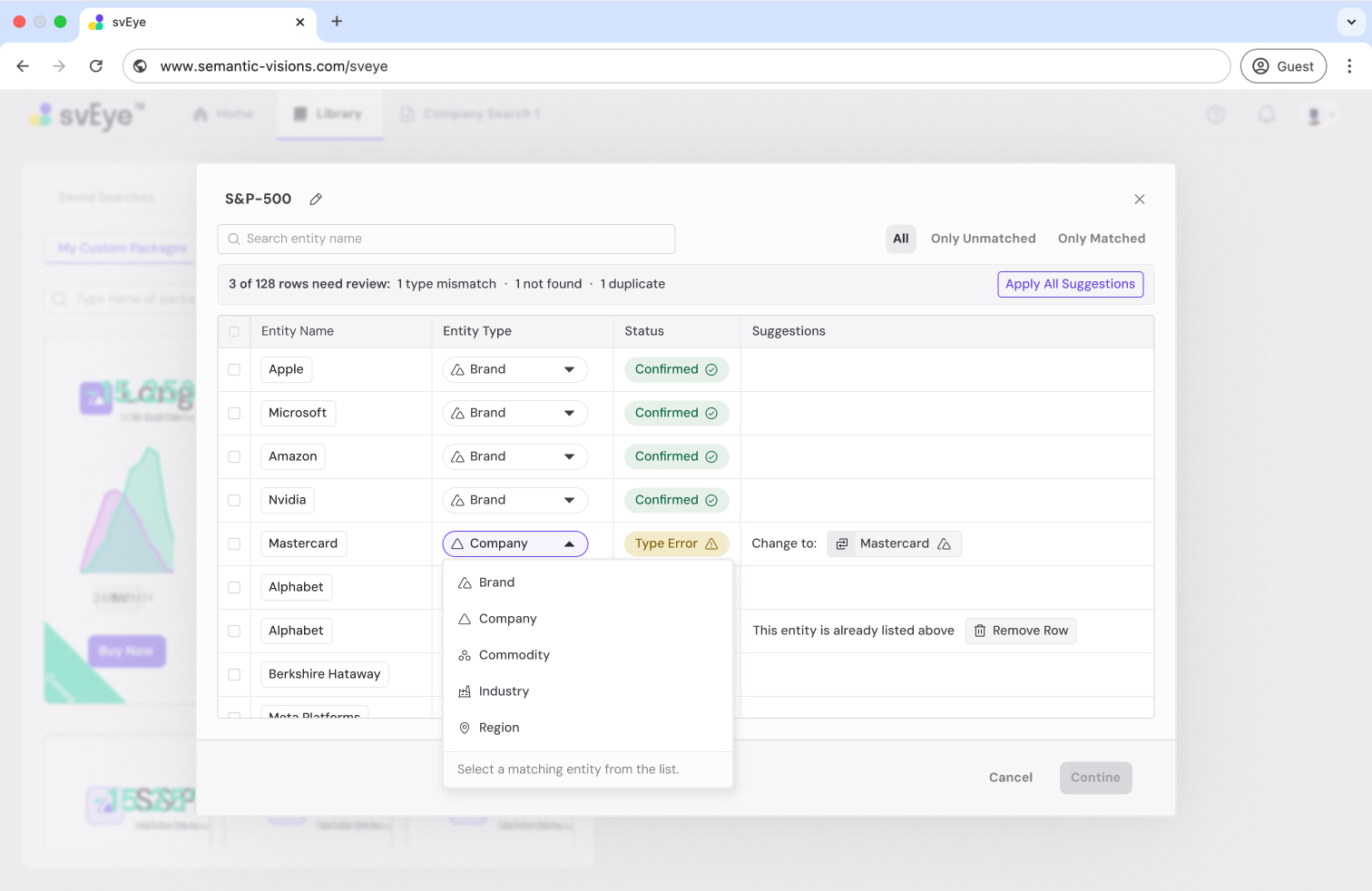The image size is (1372, 891).
Task: Choose Industry from the entity type list
Action: [x=587, y=691]
